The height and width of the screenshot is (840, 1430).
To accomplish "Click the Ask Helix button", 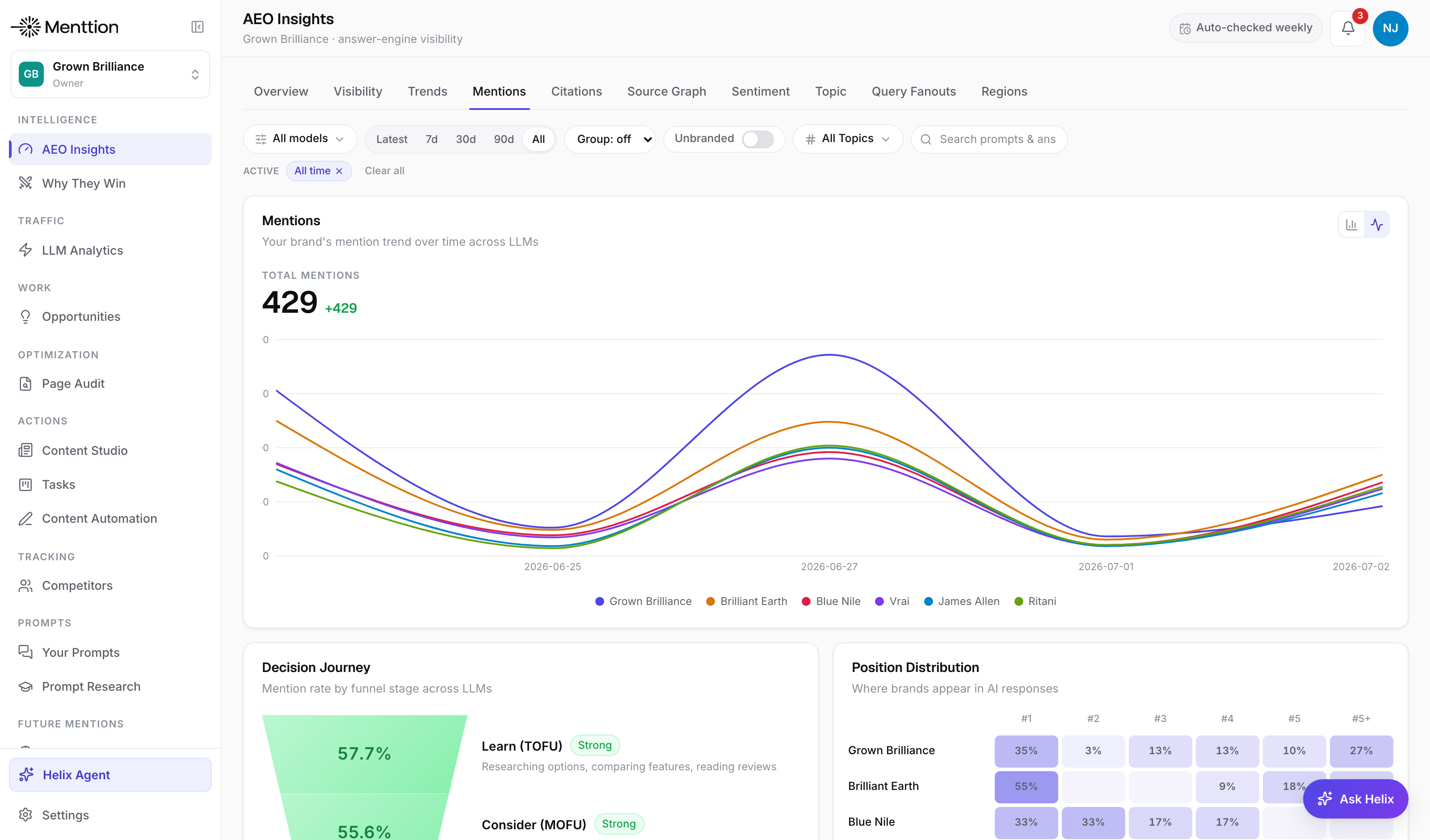I will pos(1356,799).
